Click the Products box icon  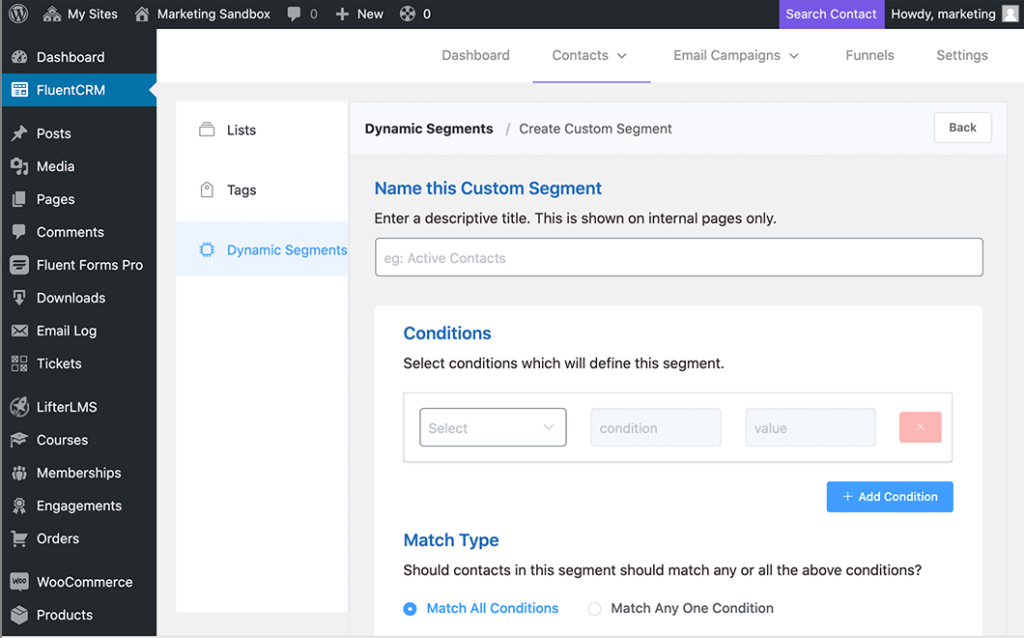coord(20,614)
